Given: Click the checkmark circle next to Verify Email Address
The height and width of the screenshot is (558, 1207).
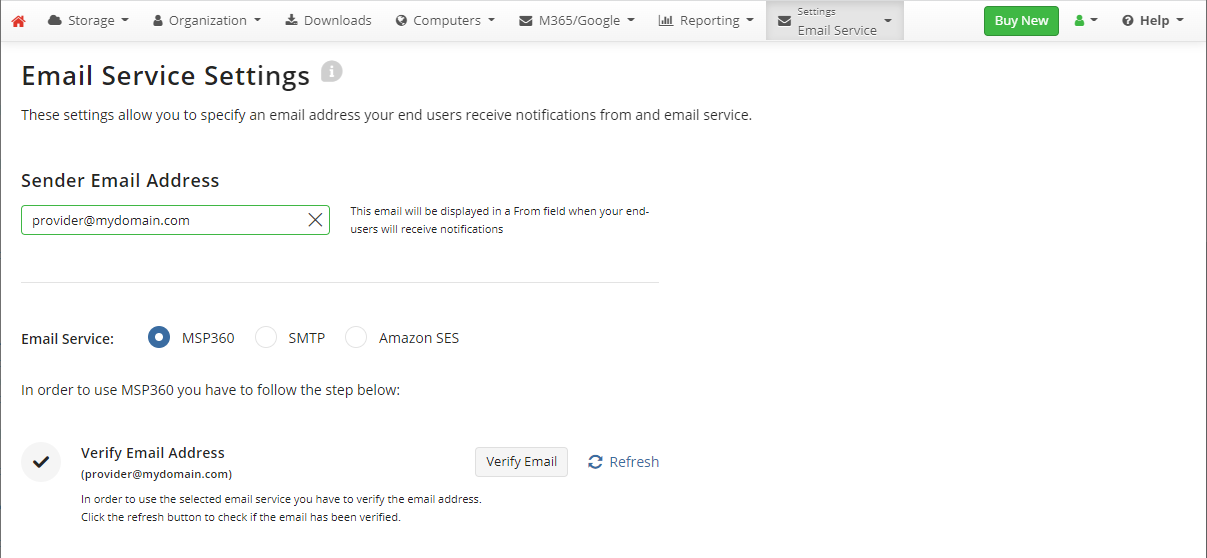Looking at the screenshot, I should [41, 462].
